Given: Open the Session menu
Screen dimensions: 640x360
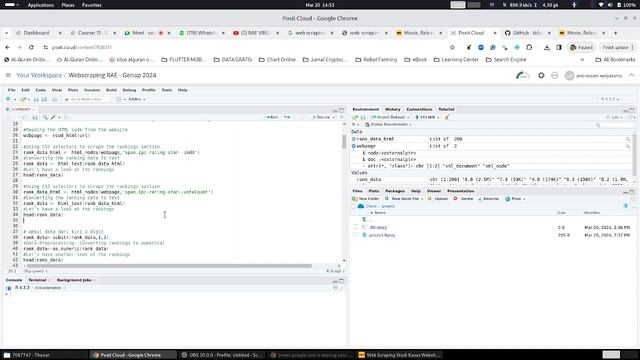Looking at the screenshot, I should tap(92, 90).
